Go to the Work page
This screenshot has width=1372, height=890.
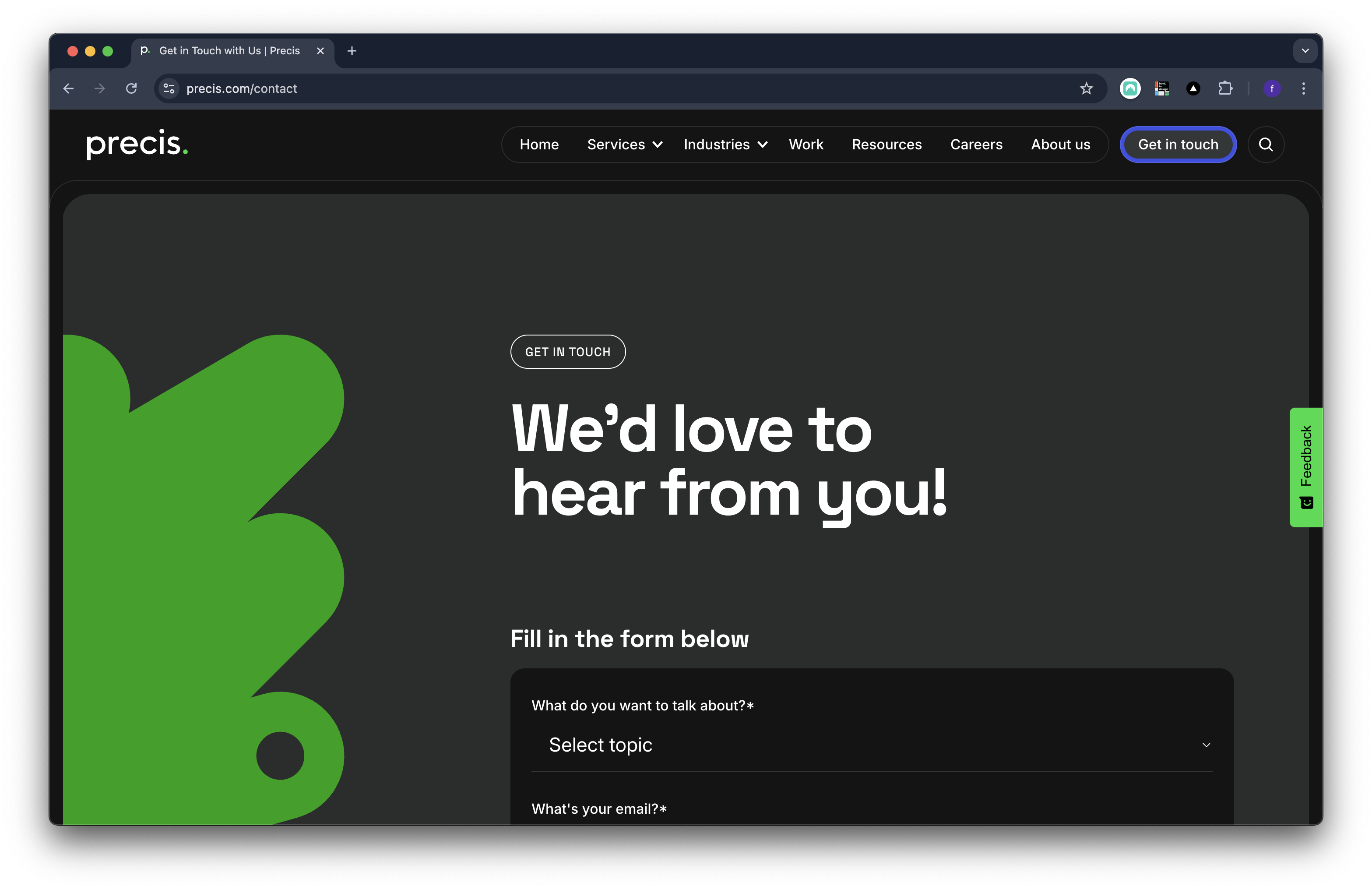coord(806,145)
